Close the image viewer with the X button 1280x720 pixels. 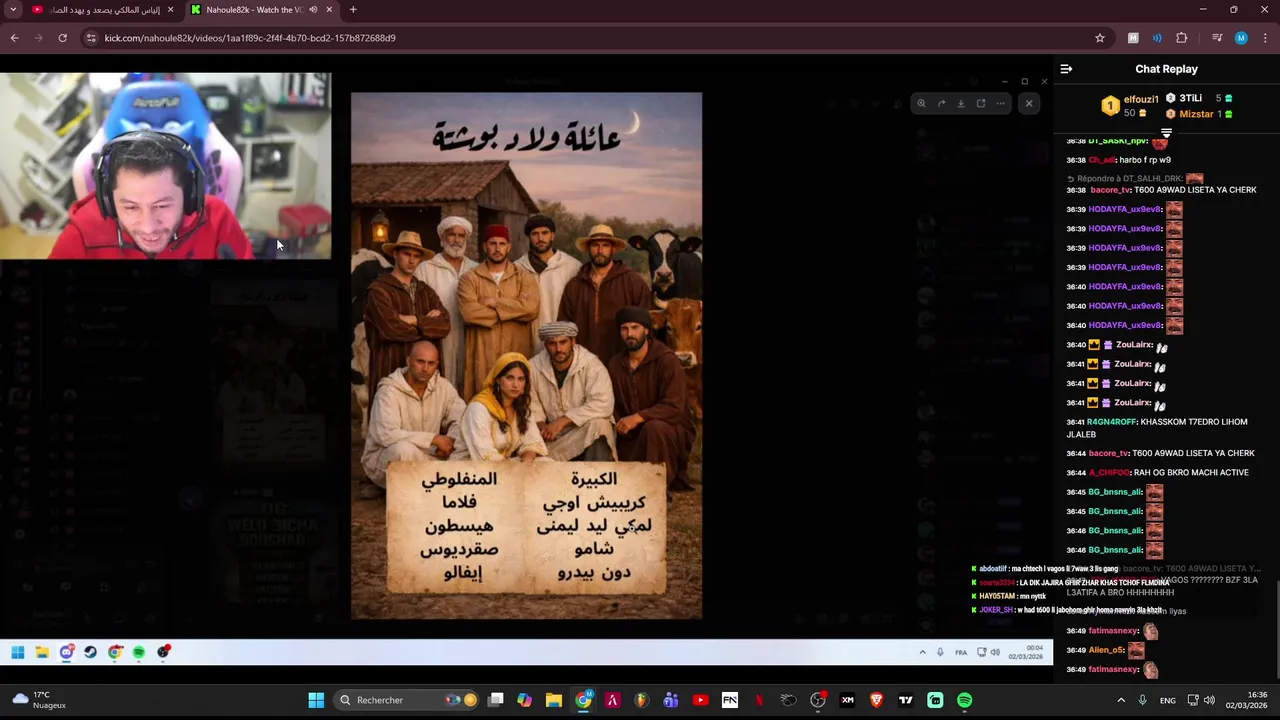[x=1028, y=103]
